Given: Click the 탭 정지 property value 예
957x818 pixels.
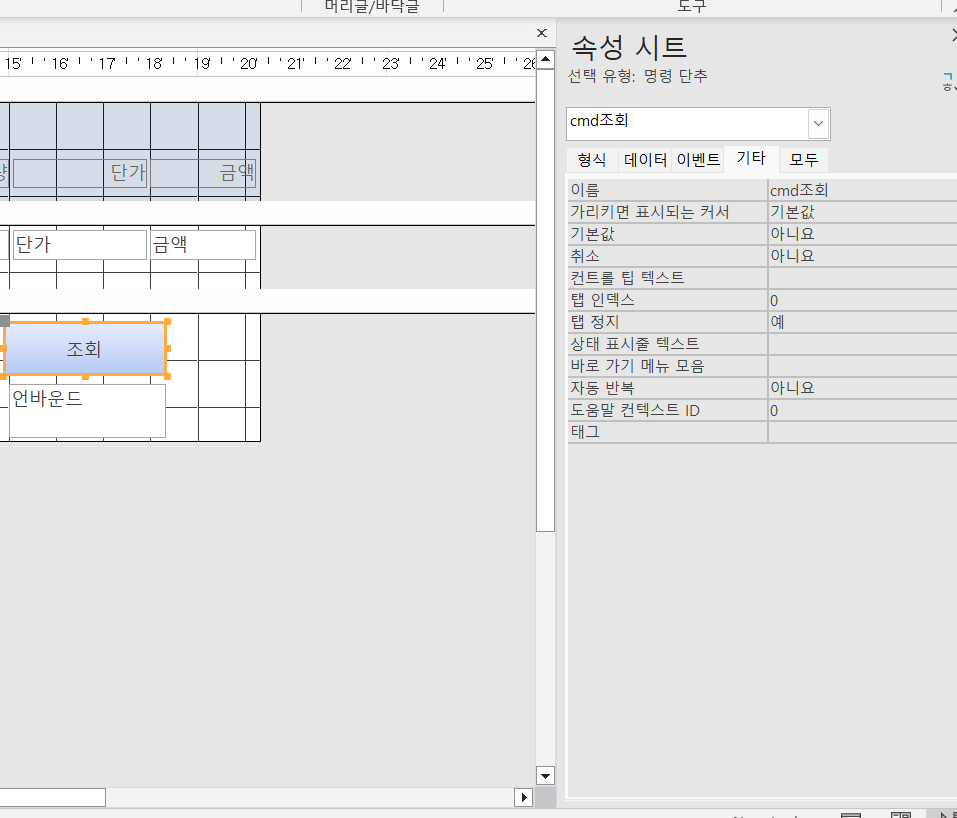Looking at the screenshot, I should click(x=860, y=322).
